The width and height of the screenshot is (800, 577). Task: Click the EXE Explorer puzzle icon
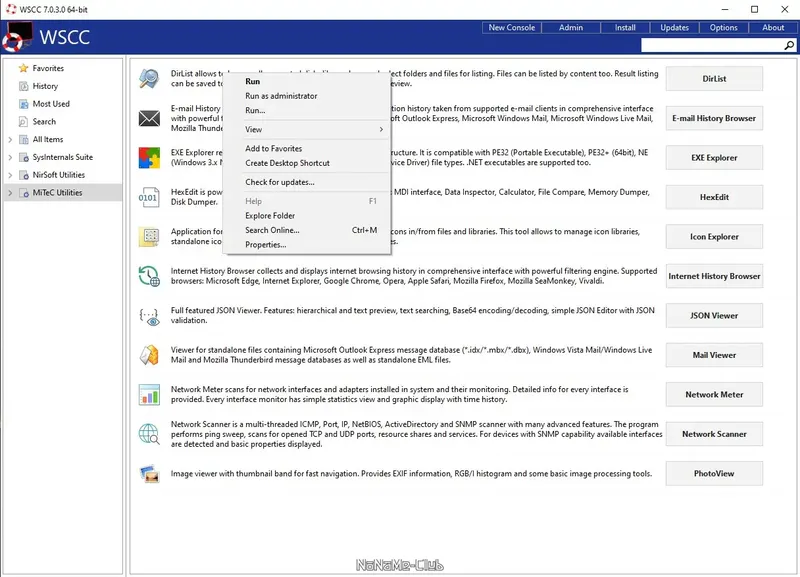(149, 158)
